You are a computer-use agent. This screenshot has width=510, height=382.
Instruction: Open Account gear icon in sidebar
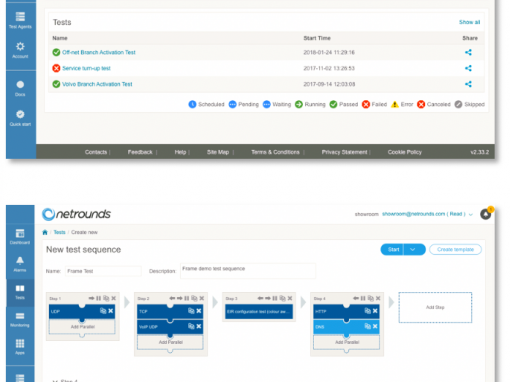tap(20, 46)
